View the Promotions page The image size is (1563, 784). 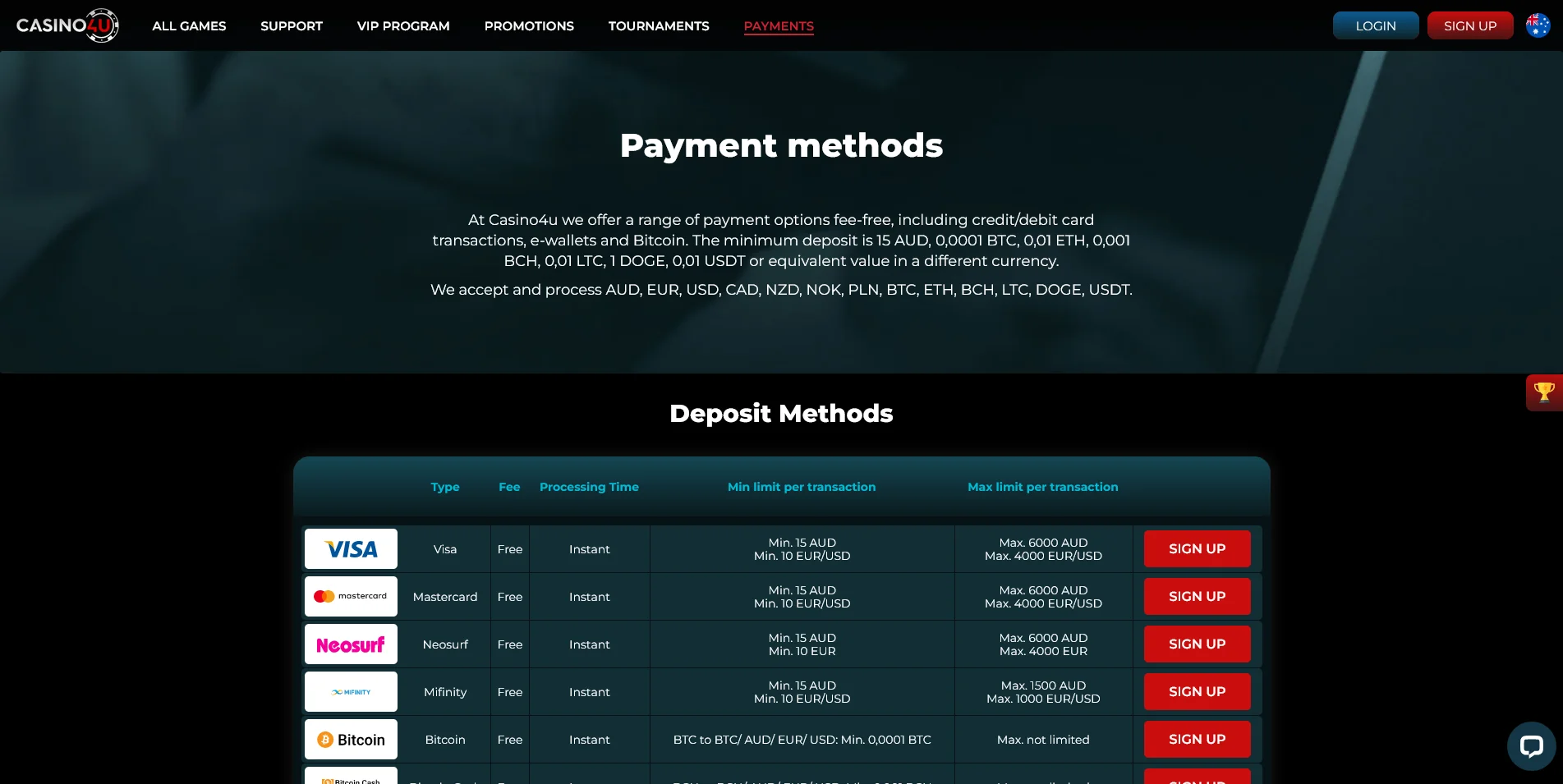click(x=529, y=26)
